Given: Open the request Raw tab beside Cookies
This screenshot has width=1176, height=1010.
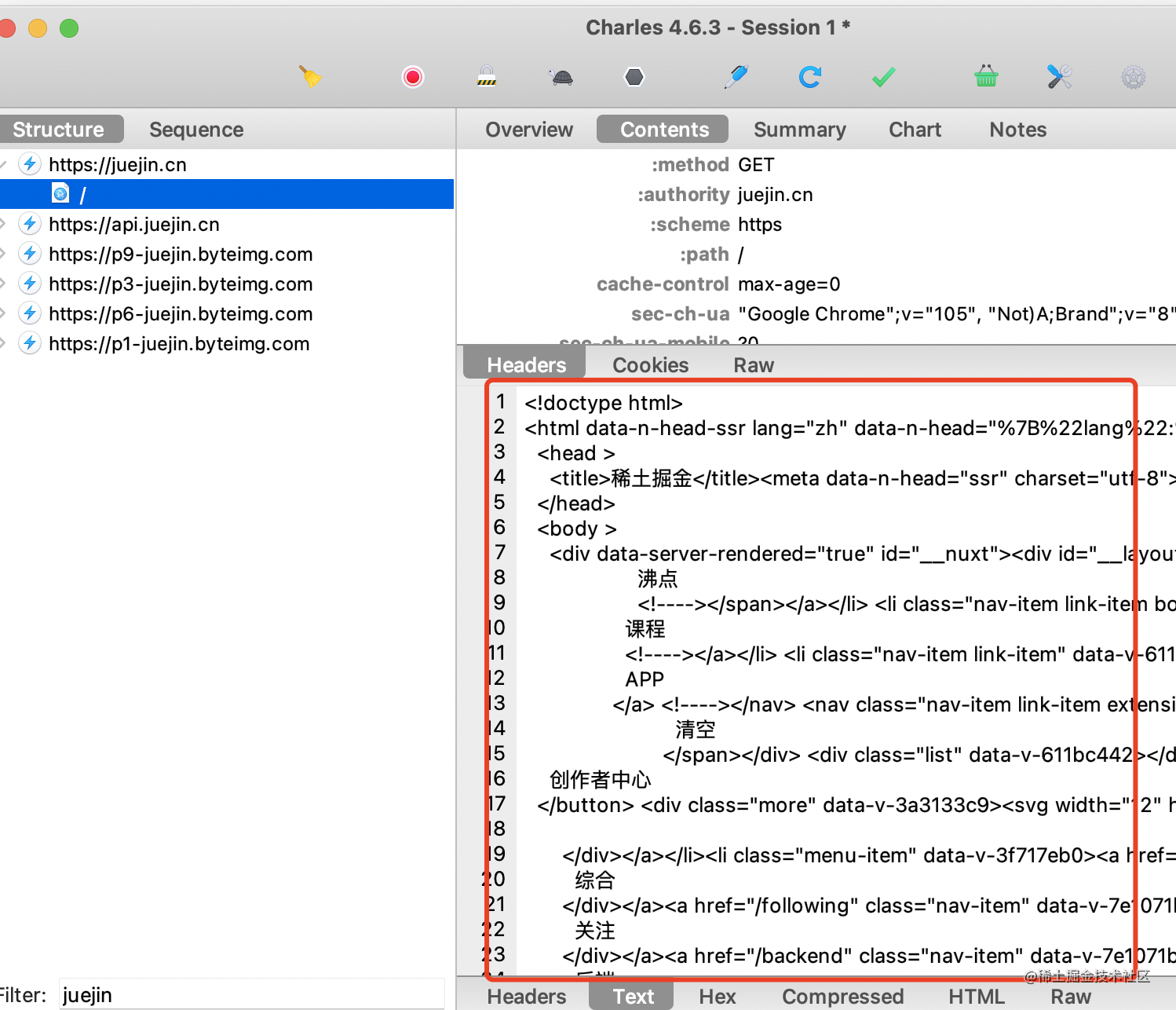Looking at the screenshot, I should (754, 365).
